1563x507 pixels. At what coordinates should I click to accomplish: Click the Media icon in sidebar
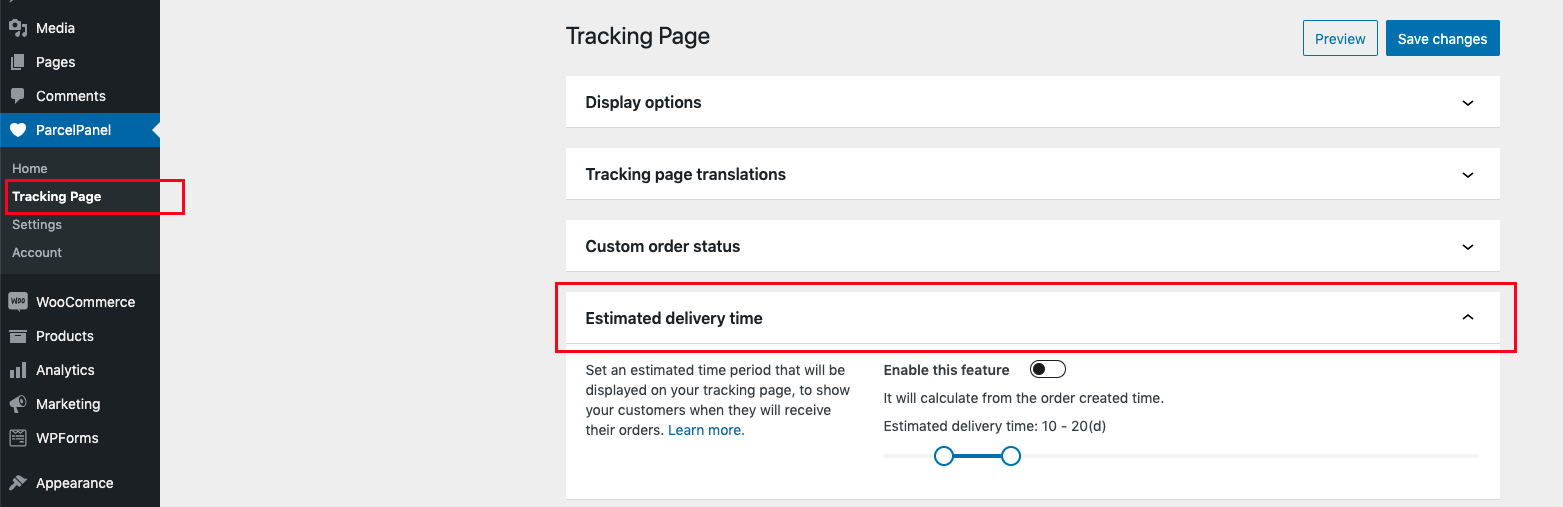17,28
